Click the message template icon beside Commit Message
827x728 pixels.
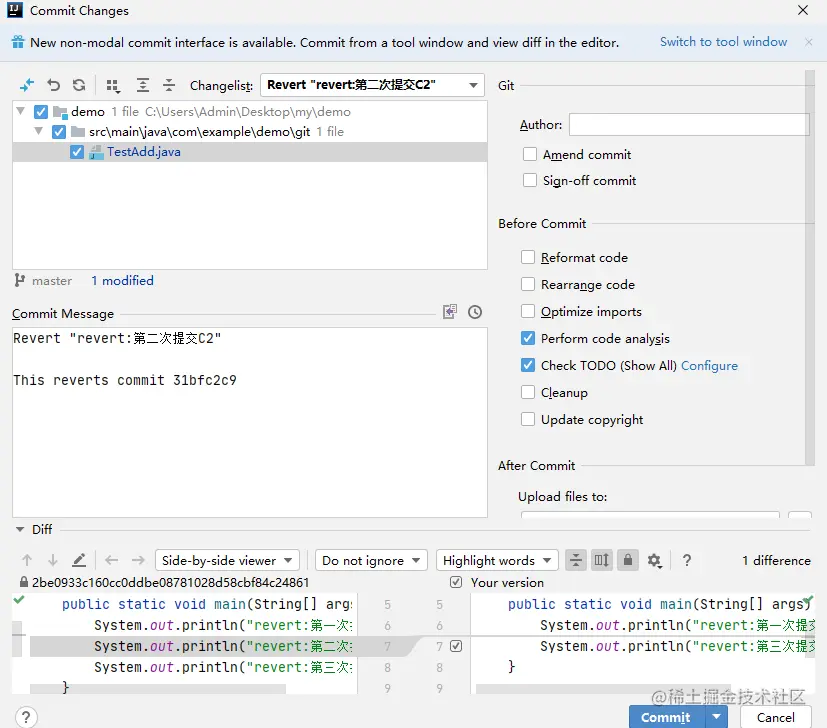(x=450, y=312)
